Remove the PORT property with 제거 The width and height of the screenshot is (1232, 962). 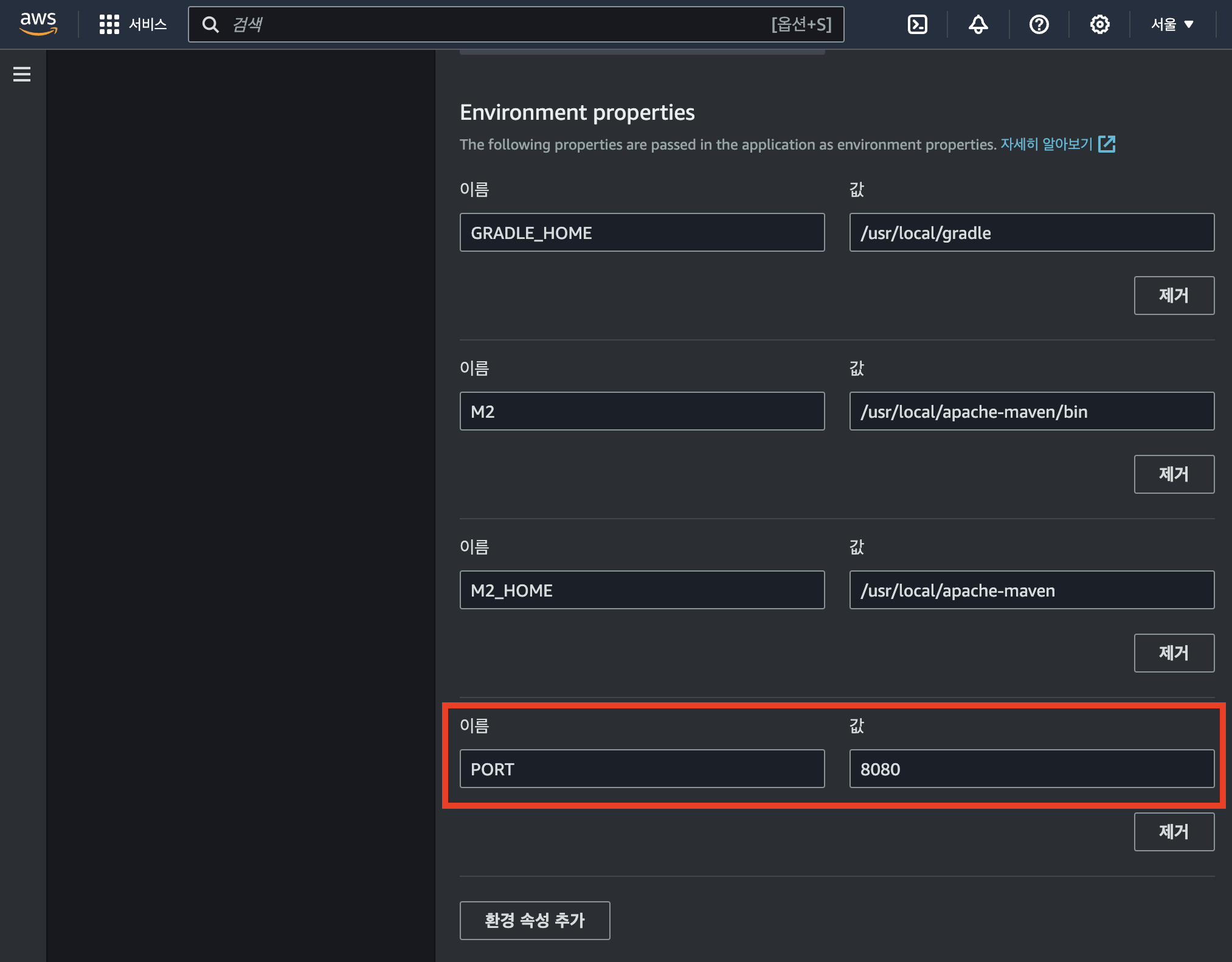(x=1174, y=832)
